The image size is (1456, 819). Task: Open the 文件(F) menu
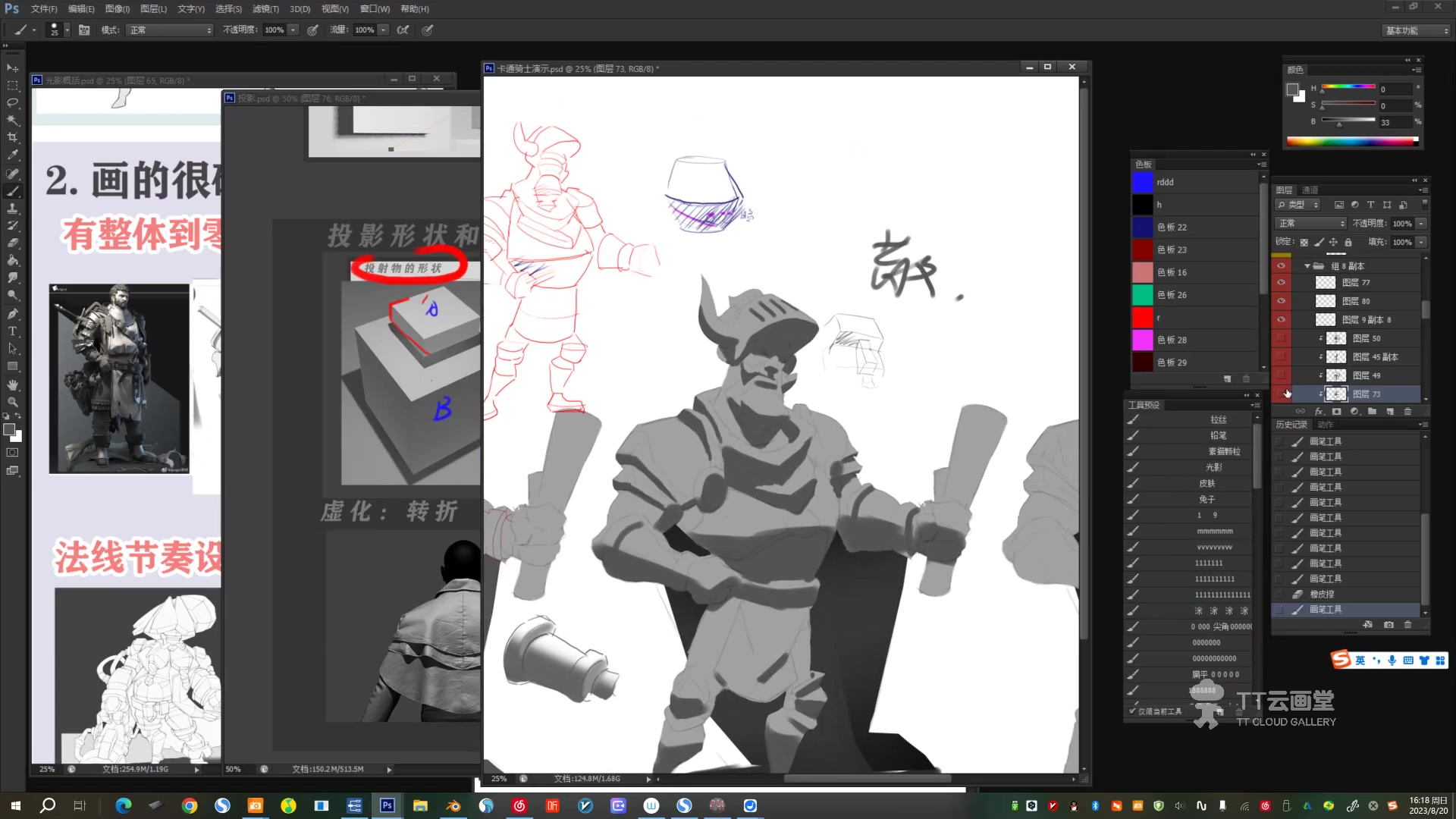click(x=44, y=9)
